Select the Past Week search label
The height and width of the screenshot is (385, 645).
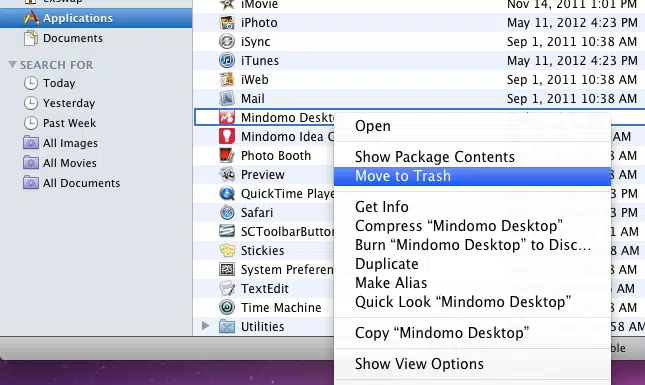[x=70, y=123]
